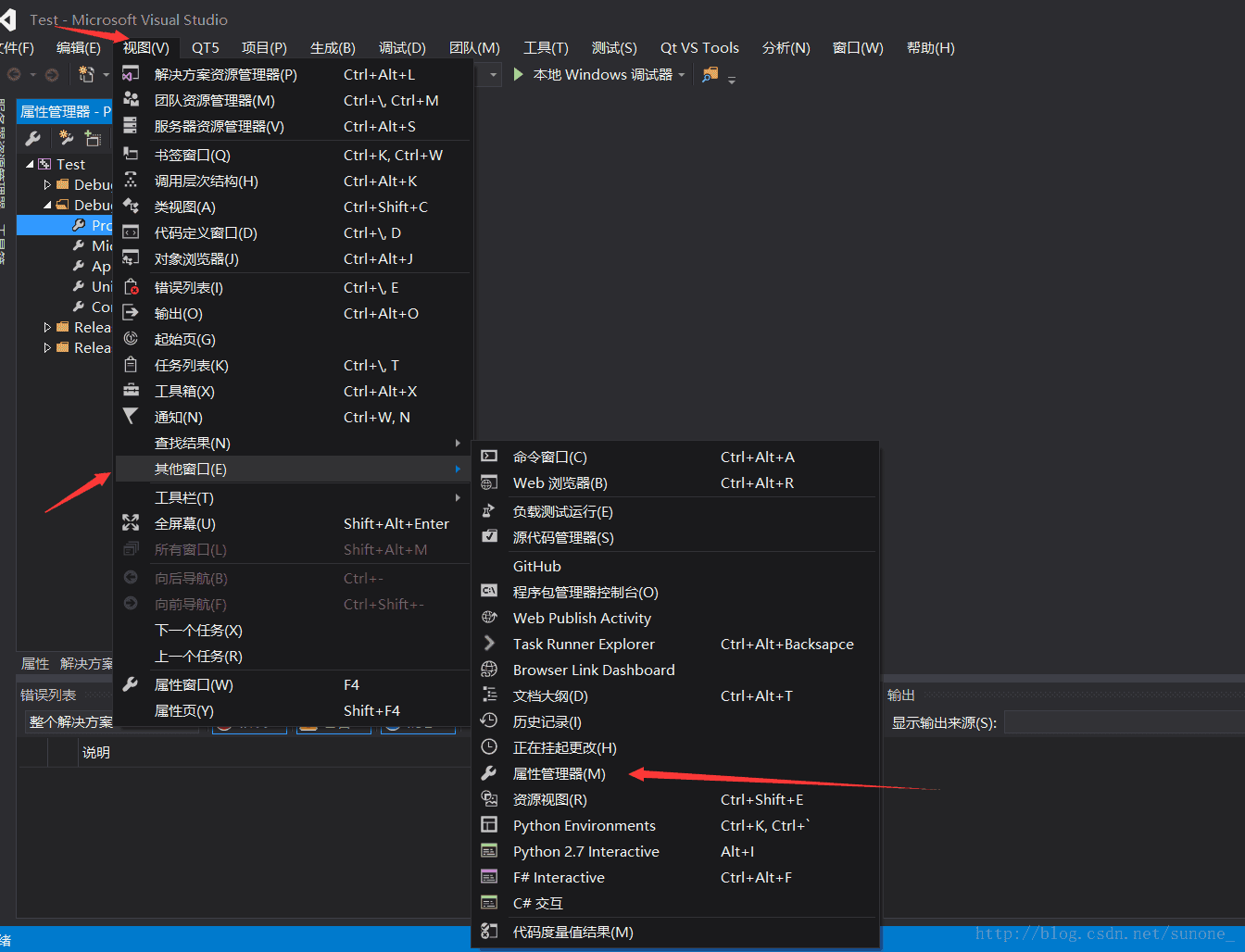Open the Qt VS Tools menu
This screenshot has height=952, width=1245.
(699, 47)
